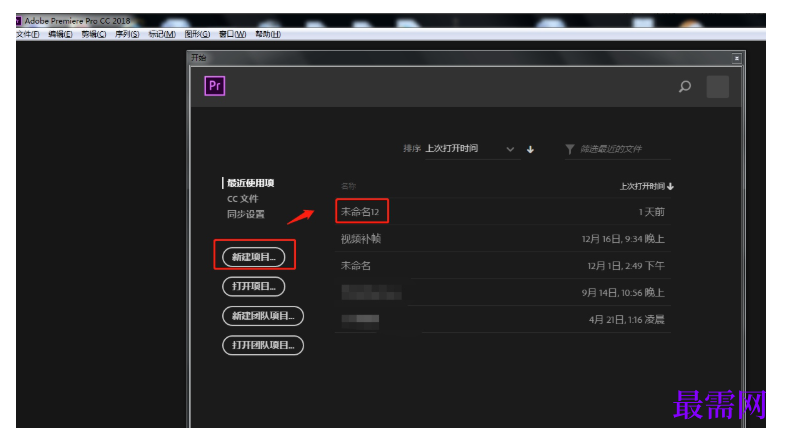Image resolution: width=785 pixels, height=436 pixels.
Task: Click the Adobe Premiere title bar icon
Action: 19,21
